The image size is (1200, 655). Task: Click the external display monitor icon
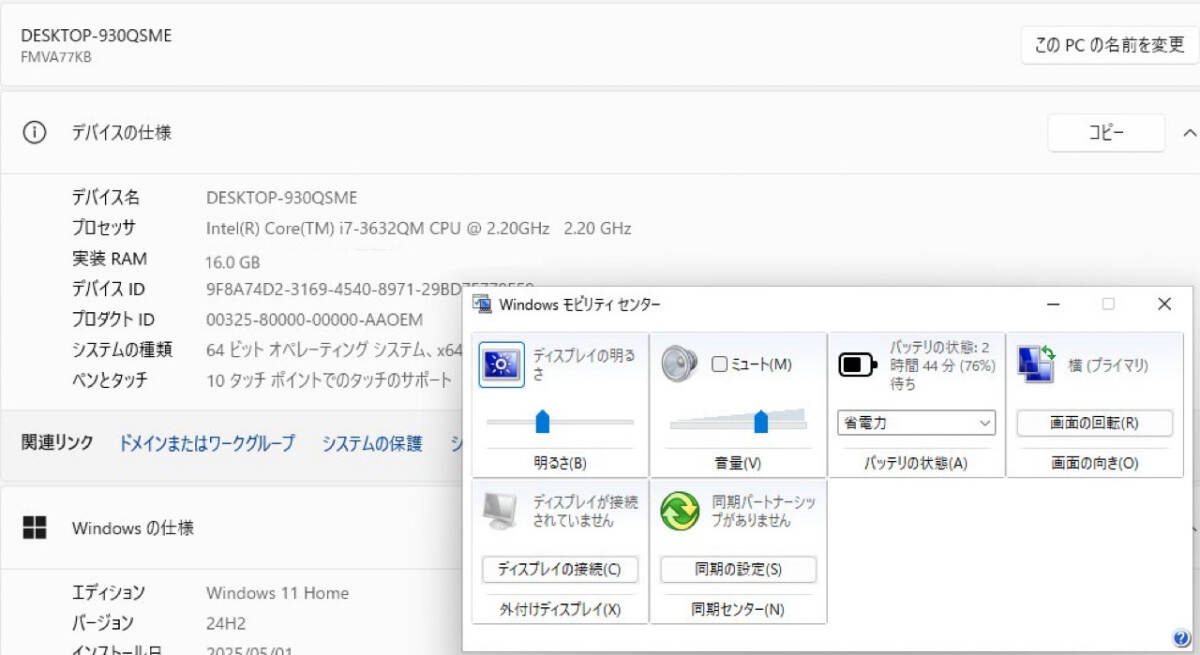coord(501,510)
